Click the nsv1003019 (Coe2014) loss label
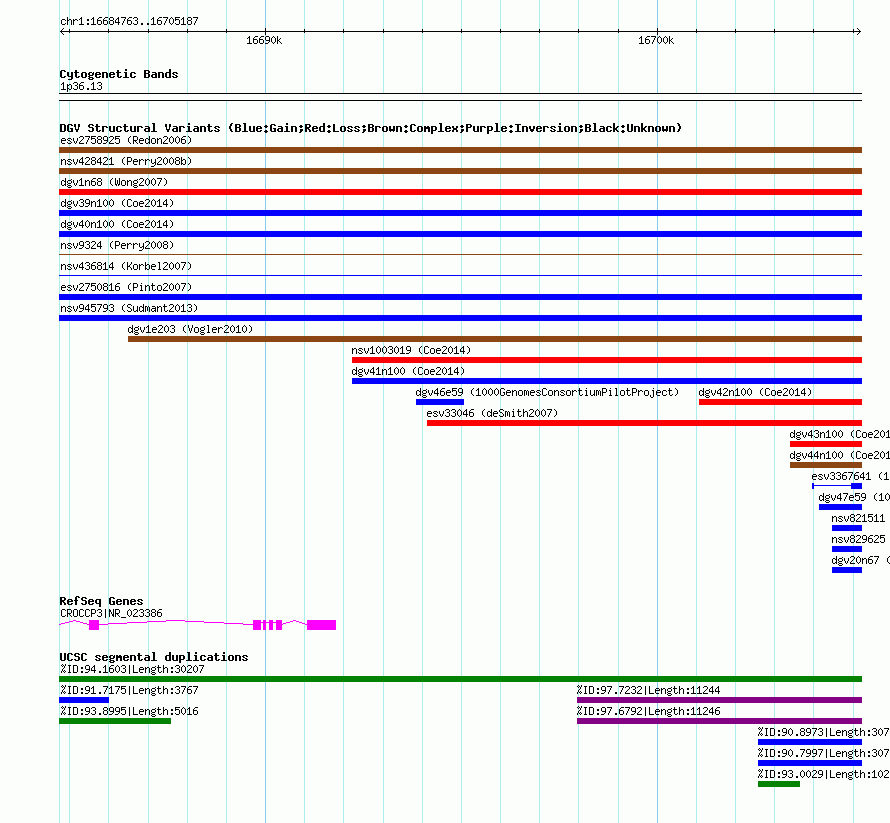 pyautogui.click(x=411, y=350)
